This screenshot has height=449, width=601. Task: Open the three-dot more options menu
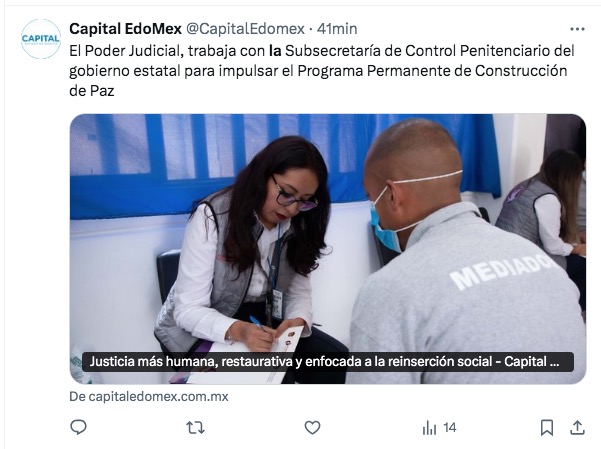click(577, 29)
